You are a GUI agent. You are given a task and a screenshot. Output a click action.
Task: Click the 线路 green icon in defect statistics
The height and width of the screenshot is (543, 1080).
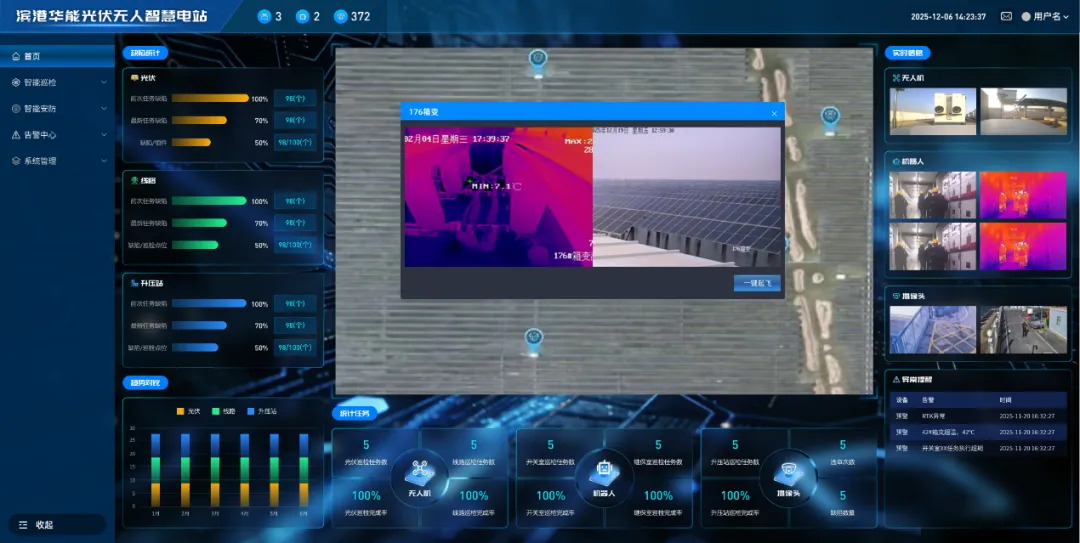click(134, 181)
